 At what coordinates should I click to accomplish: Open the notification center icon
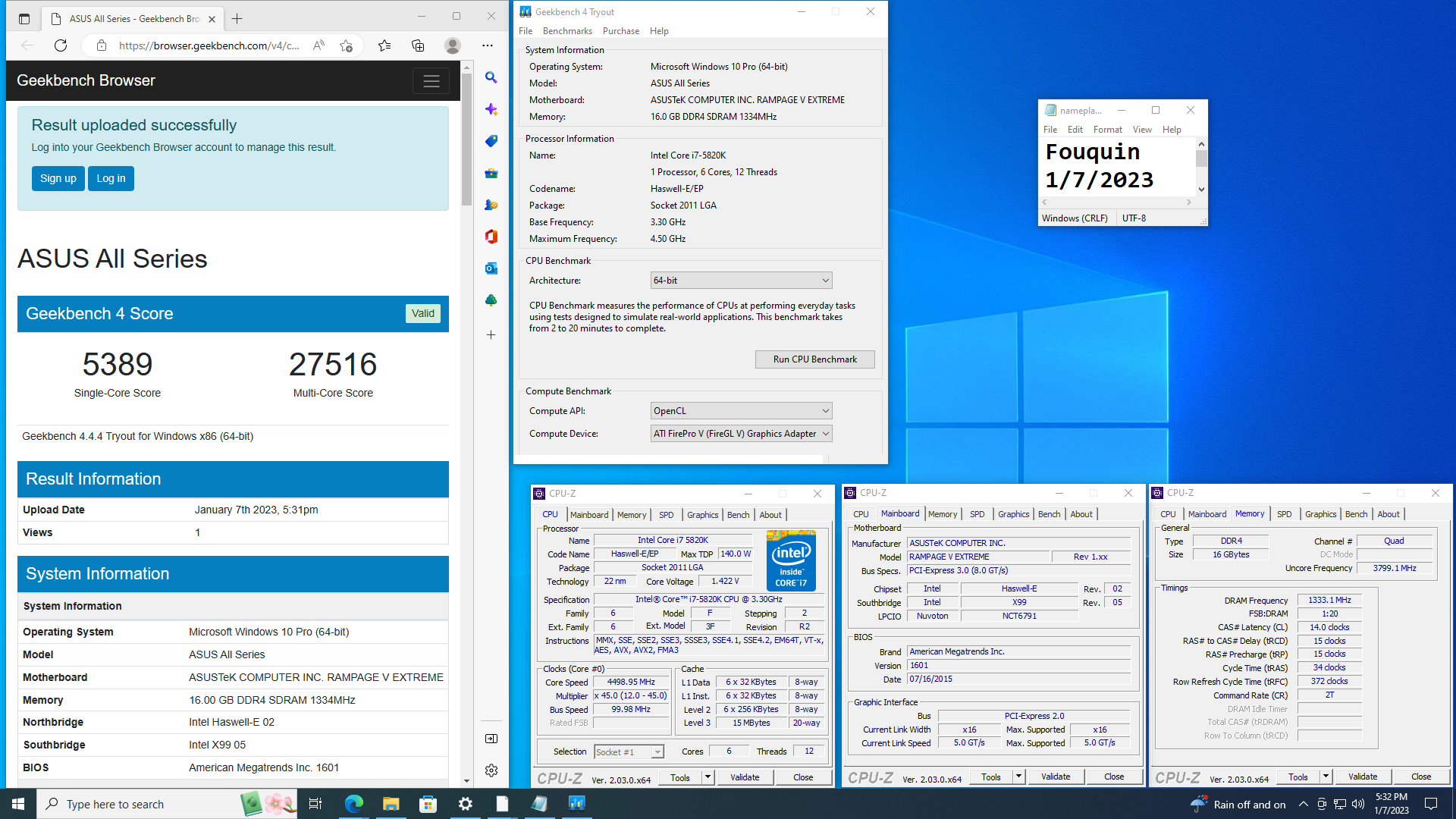coord(1431,804)
